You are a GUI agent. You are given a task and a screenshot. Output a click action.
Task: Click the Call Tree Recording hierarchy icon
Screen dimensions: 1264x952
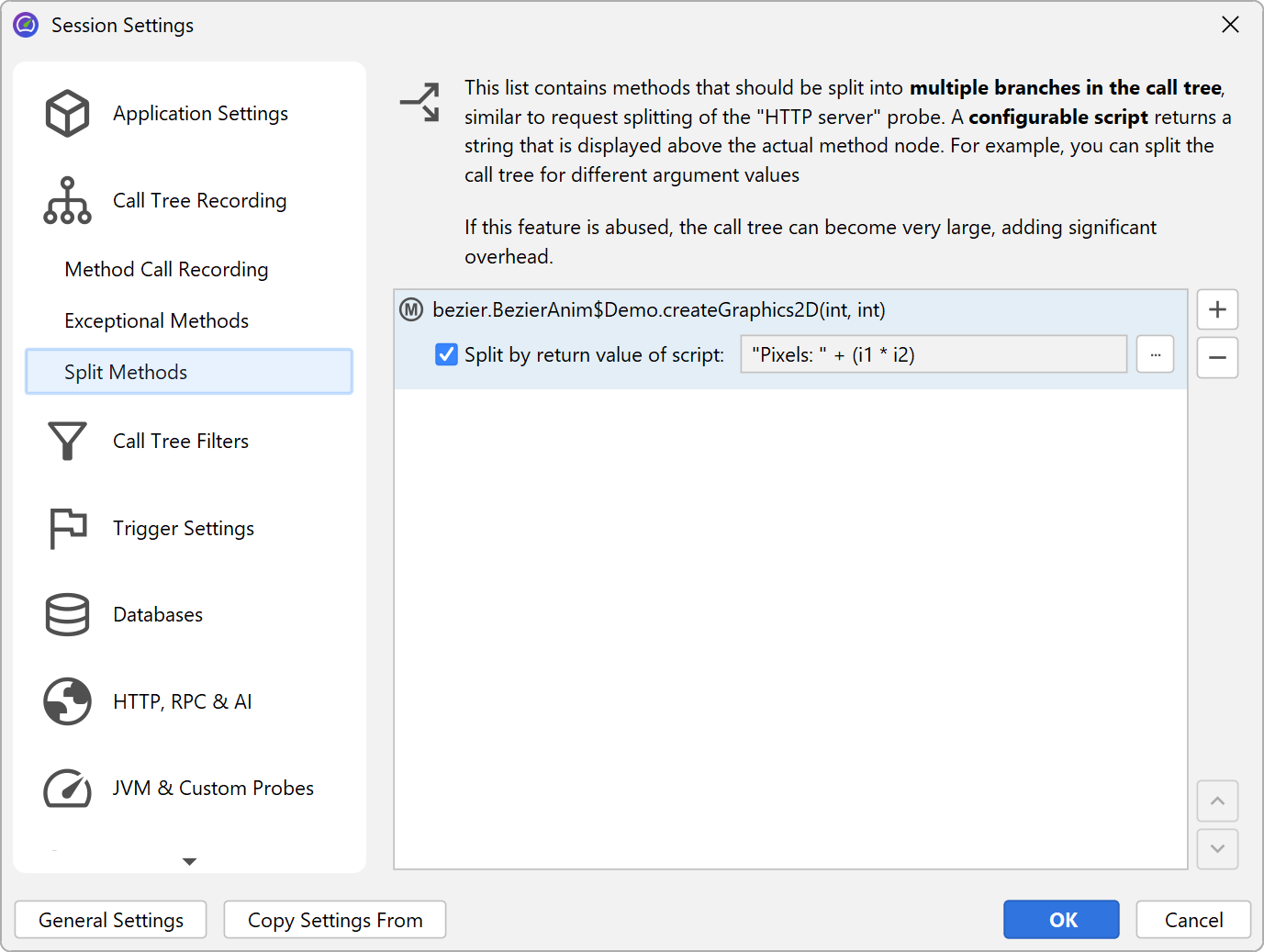67,201
